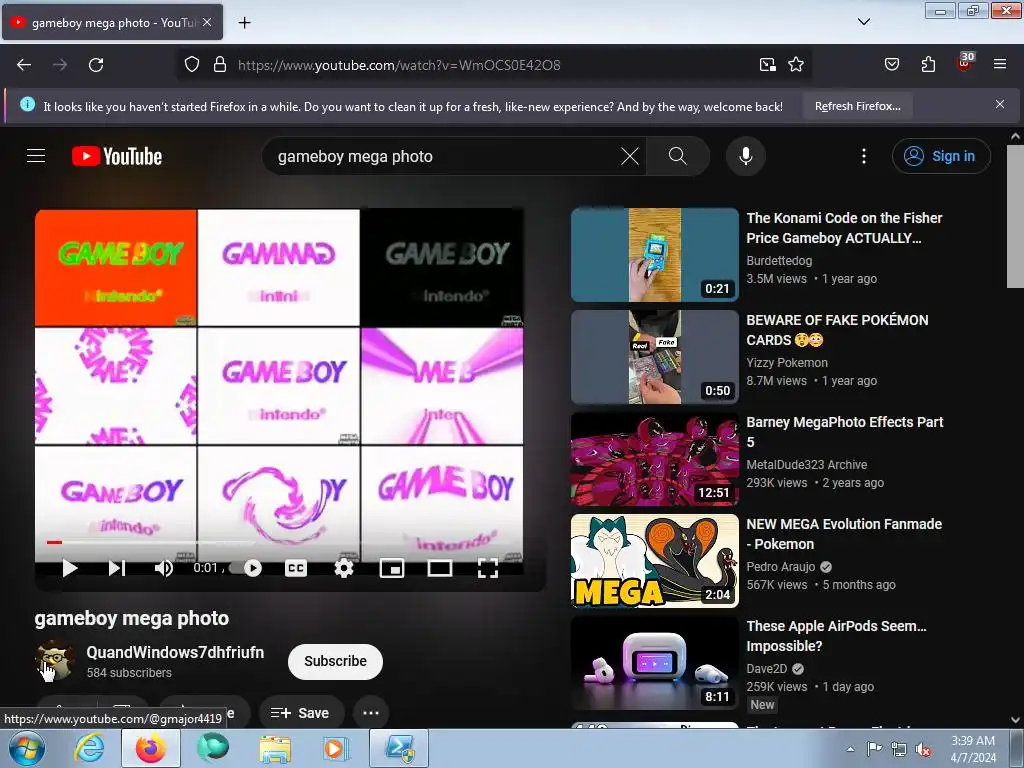
Task: Open the Extensions puzzle icon
Action: tap(928, 65)
